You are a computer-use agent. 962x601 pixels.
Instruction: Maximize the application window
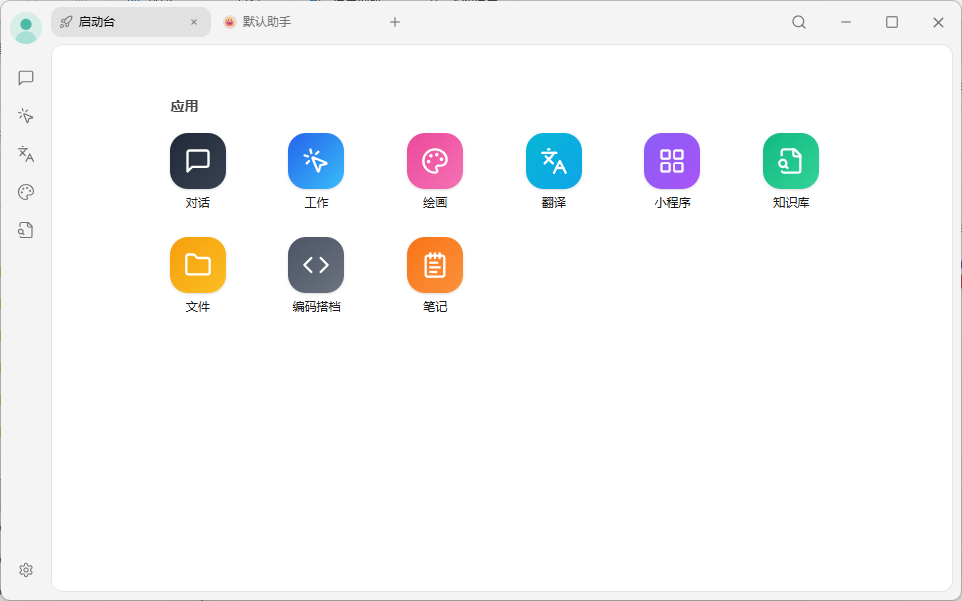(x=892, y=22)
